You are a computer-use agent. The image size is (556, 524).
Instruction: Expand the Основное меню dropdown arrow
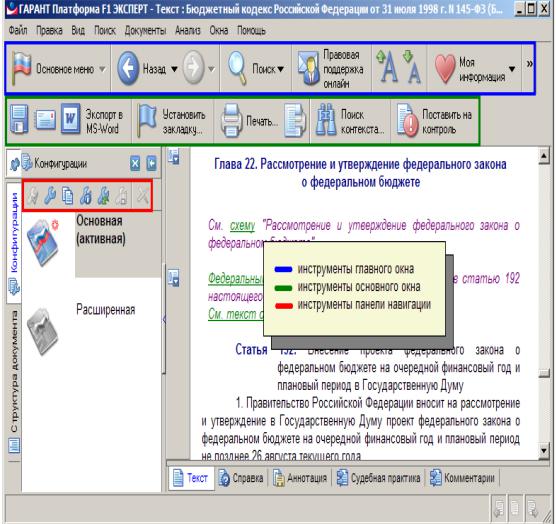pos(102,69)
